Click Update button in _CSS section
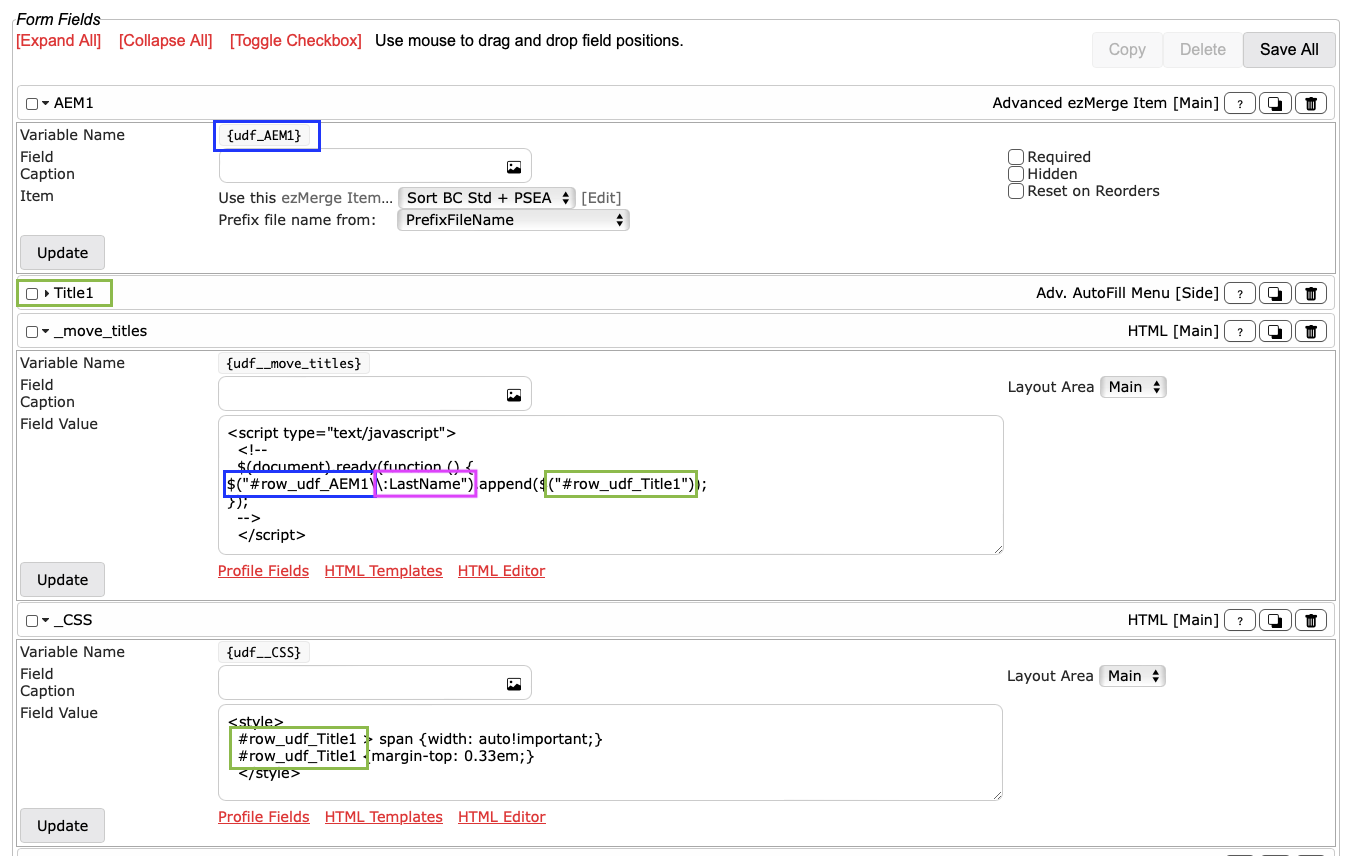 [x=62, y=826]
